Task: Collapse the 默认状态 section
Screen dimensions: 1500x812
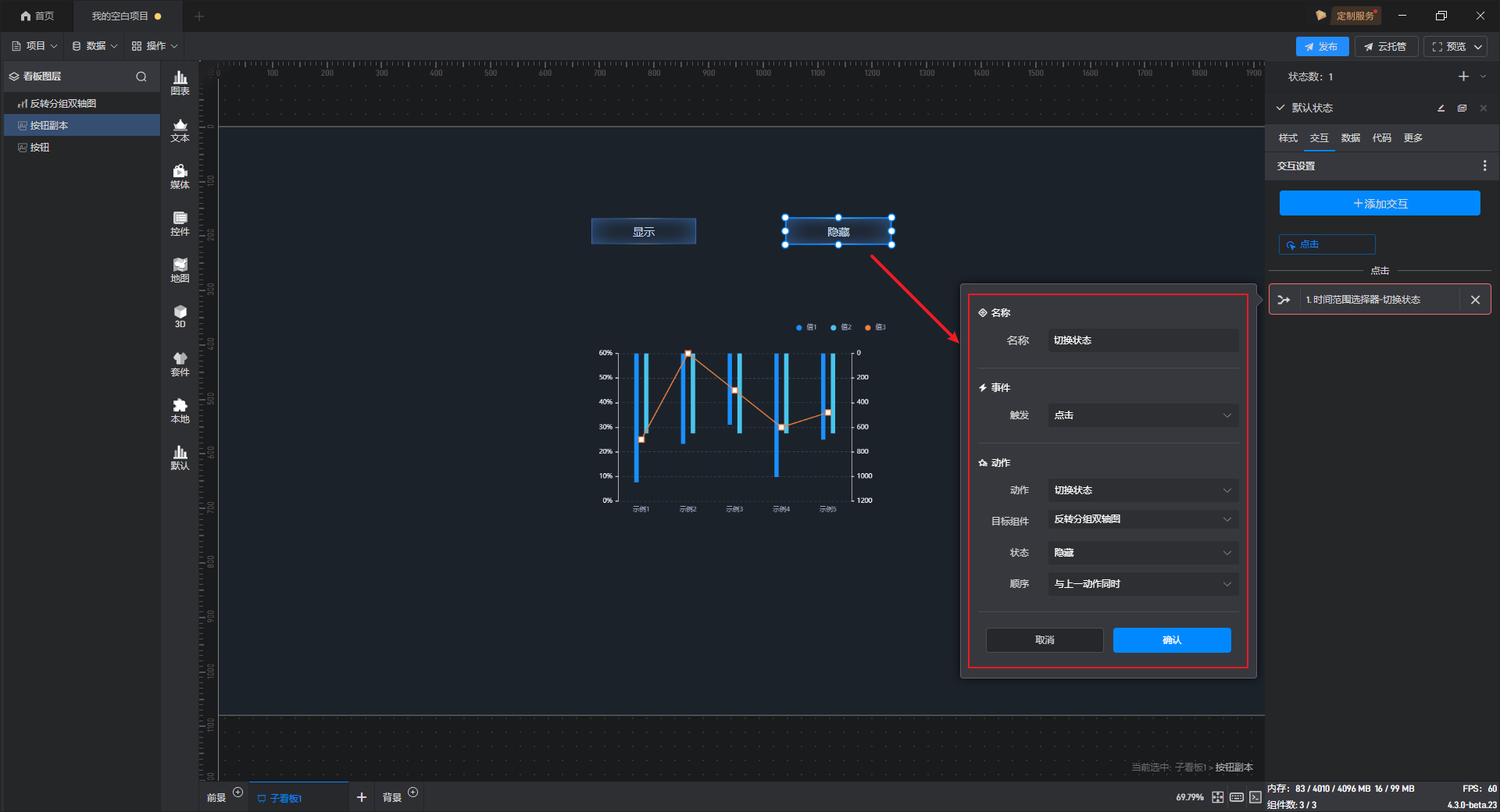Action: point(1280,108)
